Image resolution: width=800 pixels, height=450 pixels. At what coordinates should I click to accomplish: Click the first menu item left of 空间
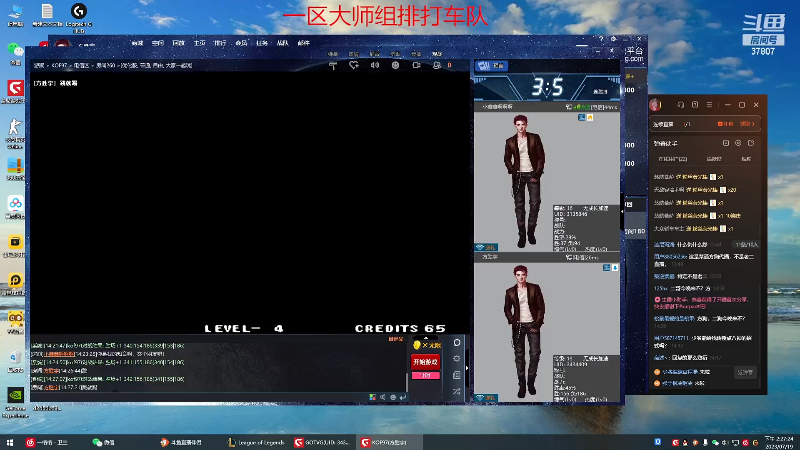click(x=137, y=43)
